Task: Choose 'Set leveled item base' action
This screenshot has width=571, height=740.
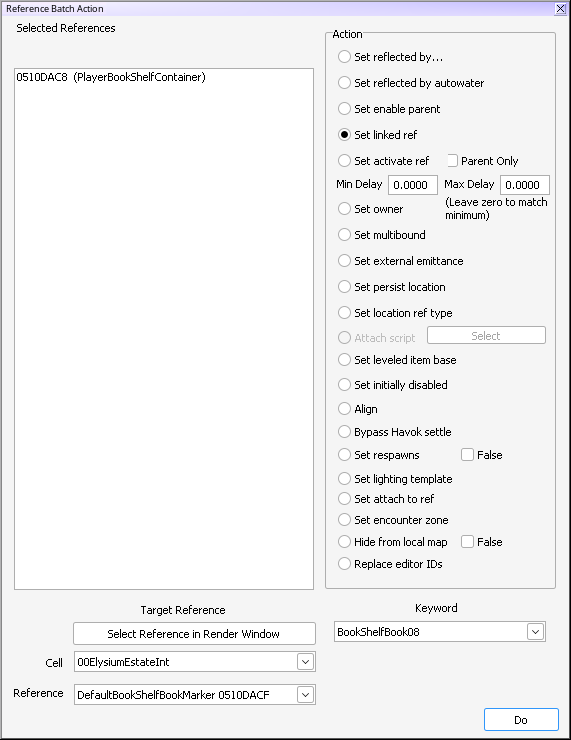Action: 344,360
